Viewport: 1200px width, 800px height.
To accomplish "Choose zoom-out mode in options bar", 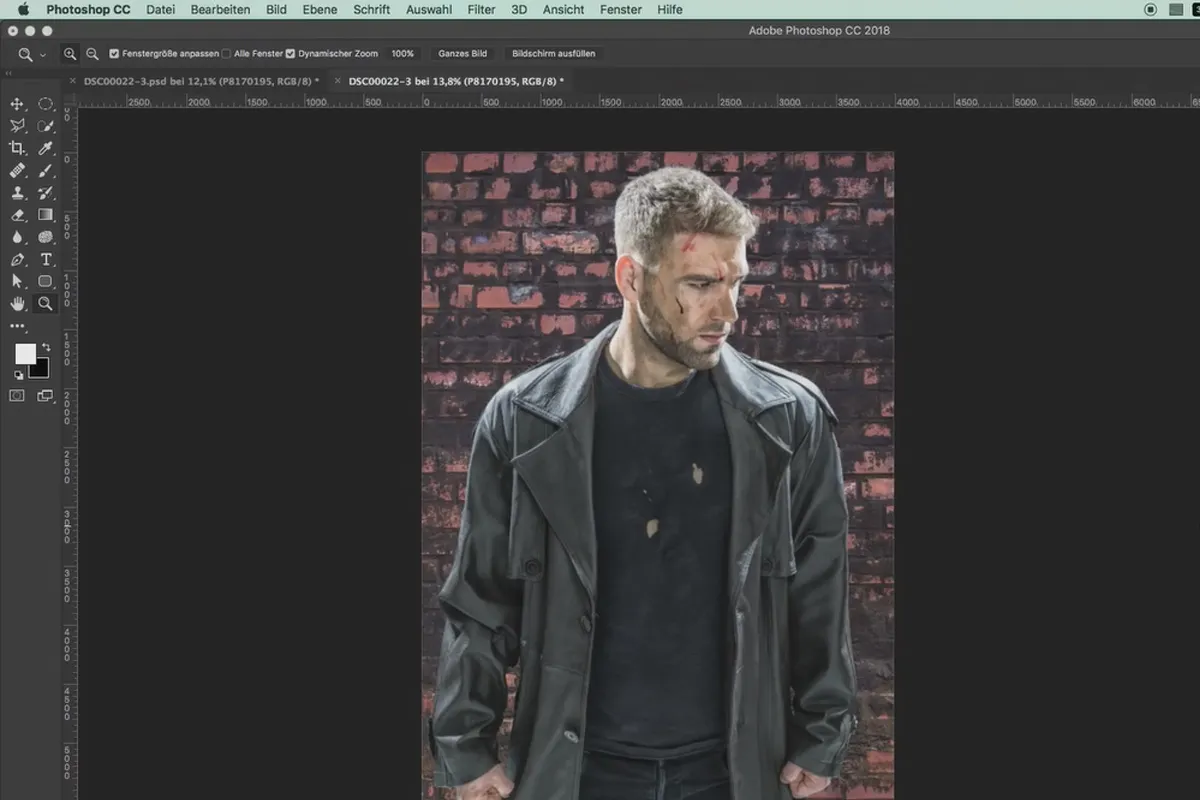I will coord(92,54).
